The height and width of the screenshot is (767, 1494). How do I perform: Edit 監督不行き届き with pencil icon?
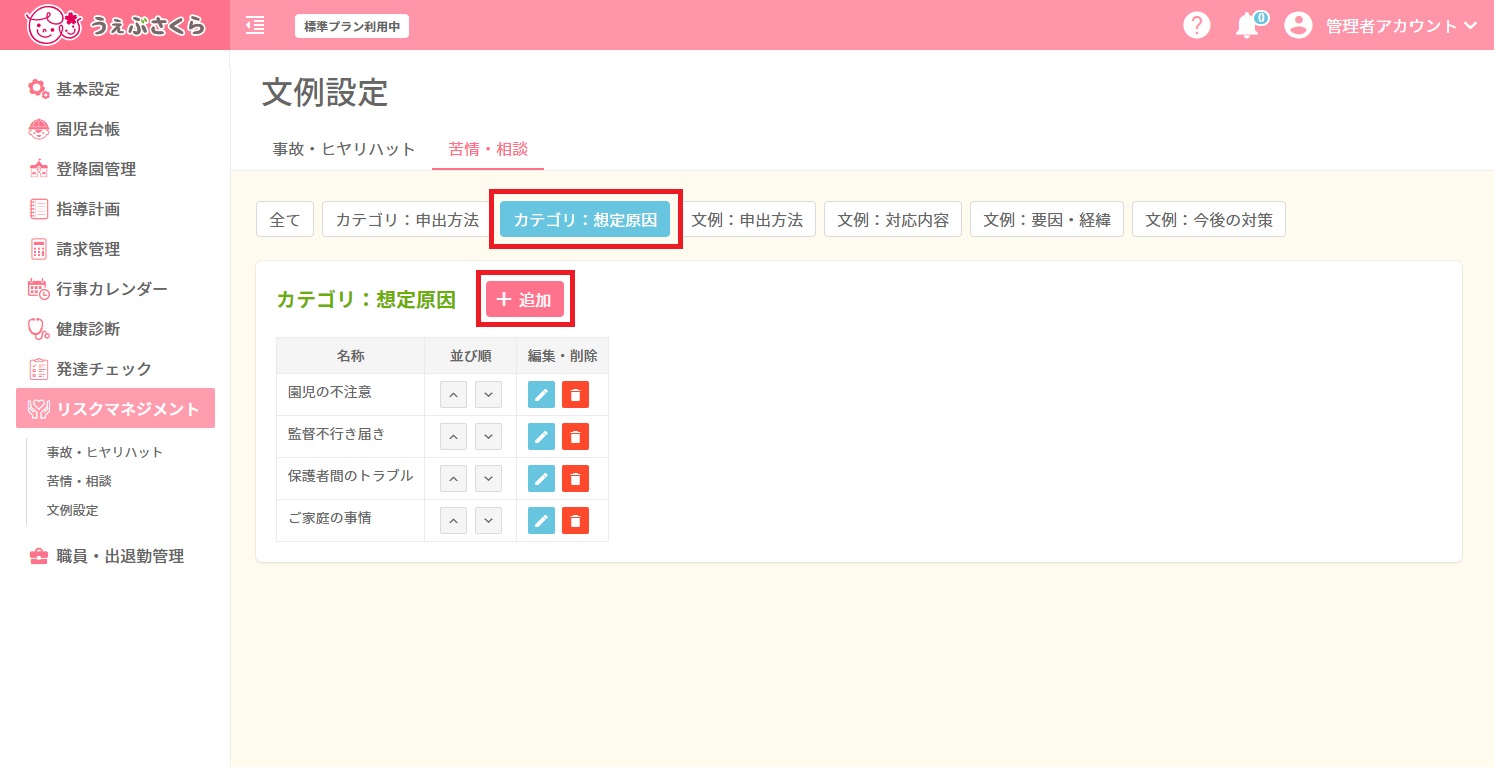541,437
